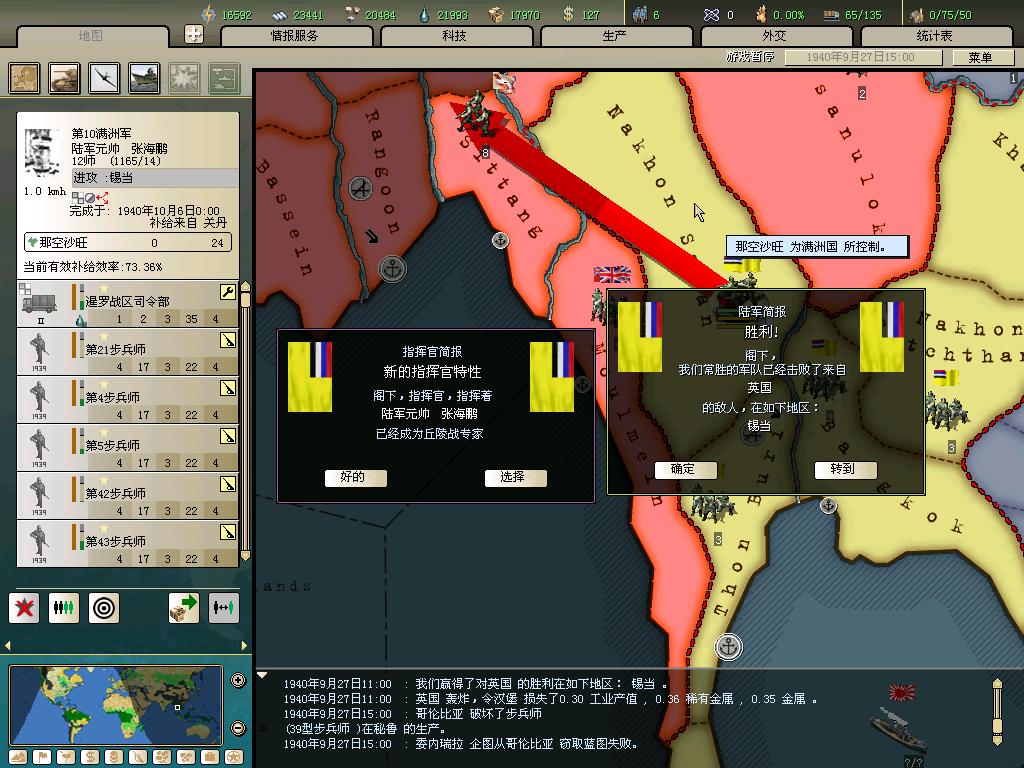Select the 第43步兵师 division row
The height and width of the screenshot is (768, 1024).
tap(127, 543)
